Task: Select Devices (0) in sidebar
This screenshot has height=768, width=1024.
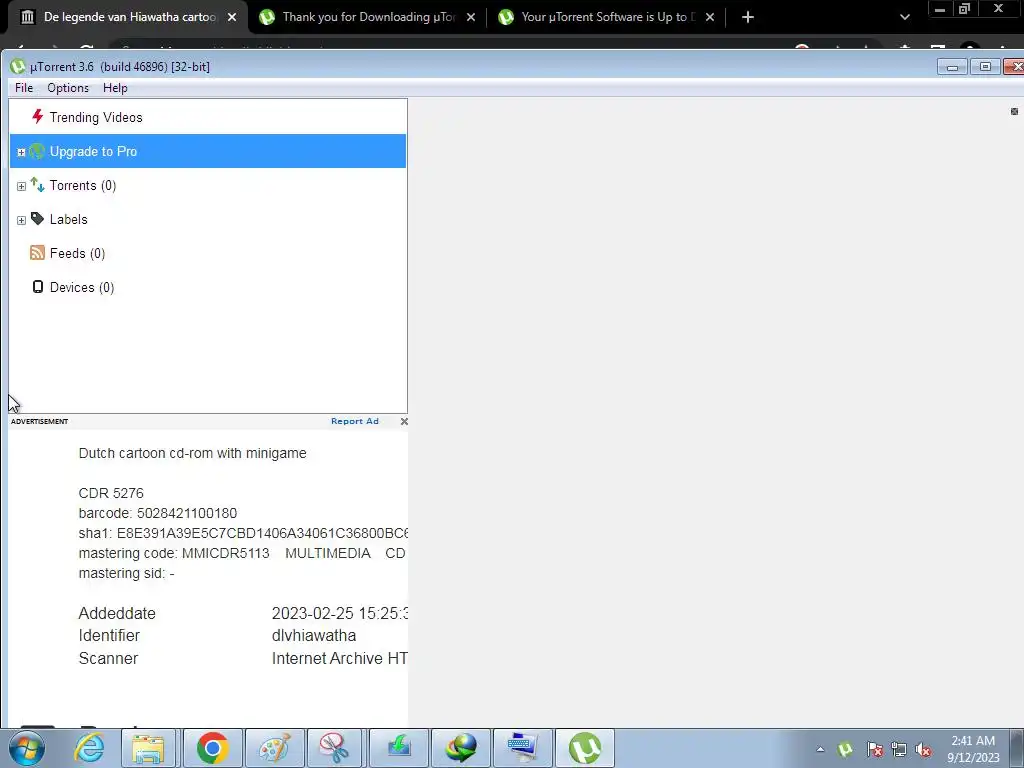Action: pos(208,287)
